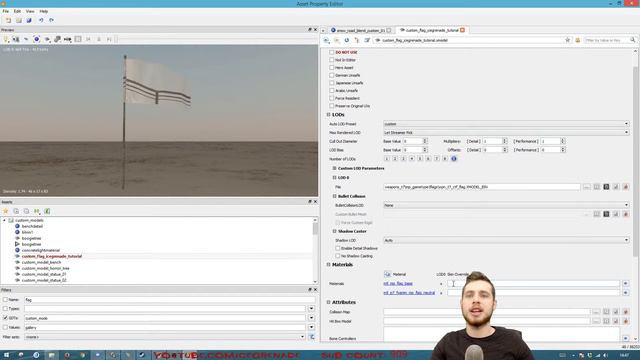Open the Edit menu
640x360 pixels.
coord(17,11)
